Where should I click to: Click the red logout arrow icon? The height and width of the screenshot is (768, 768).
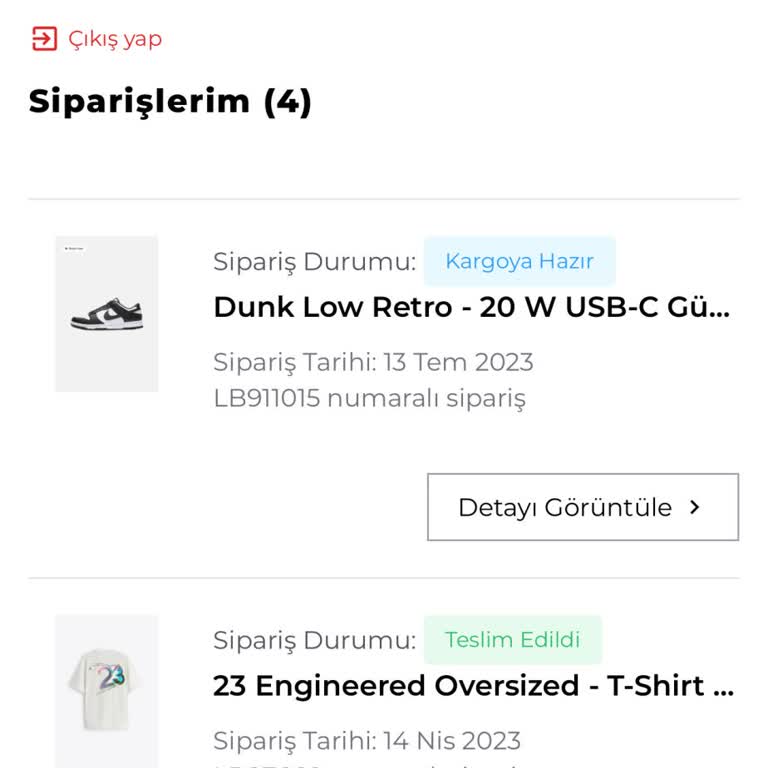[x=45, y=39]
